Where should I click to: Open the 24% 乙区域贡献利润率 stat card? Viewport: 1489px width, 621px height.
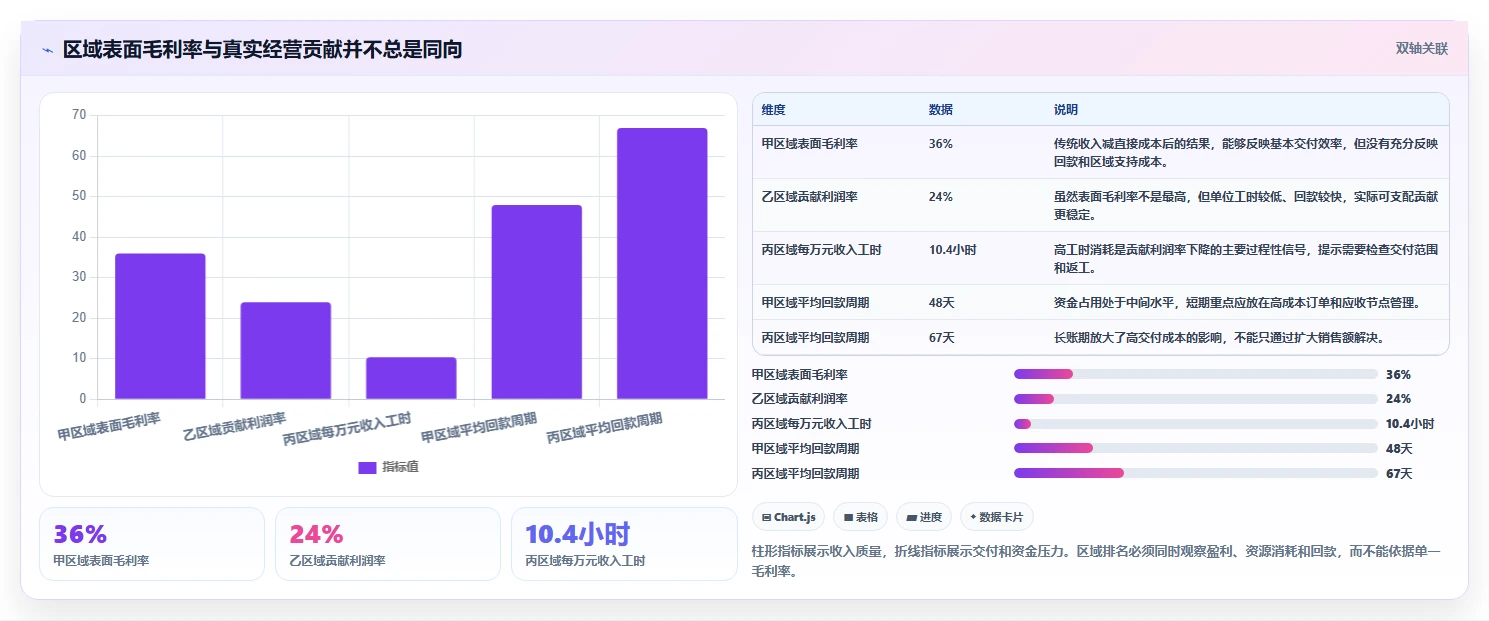(388, 544)
